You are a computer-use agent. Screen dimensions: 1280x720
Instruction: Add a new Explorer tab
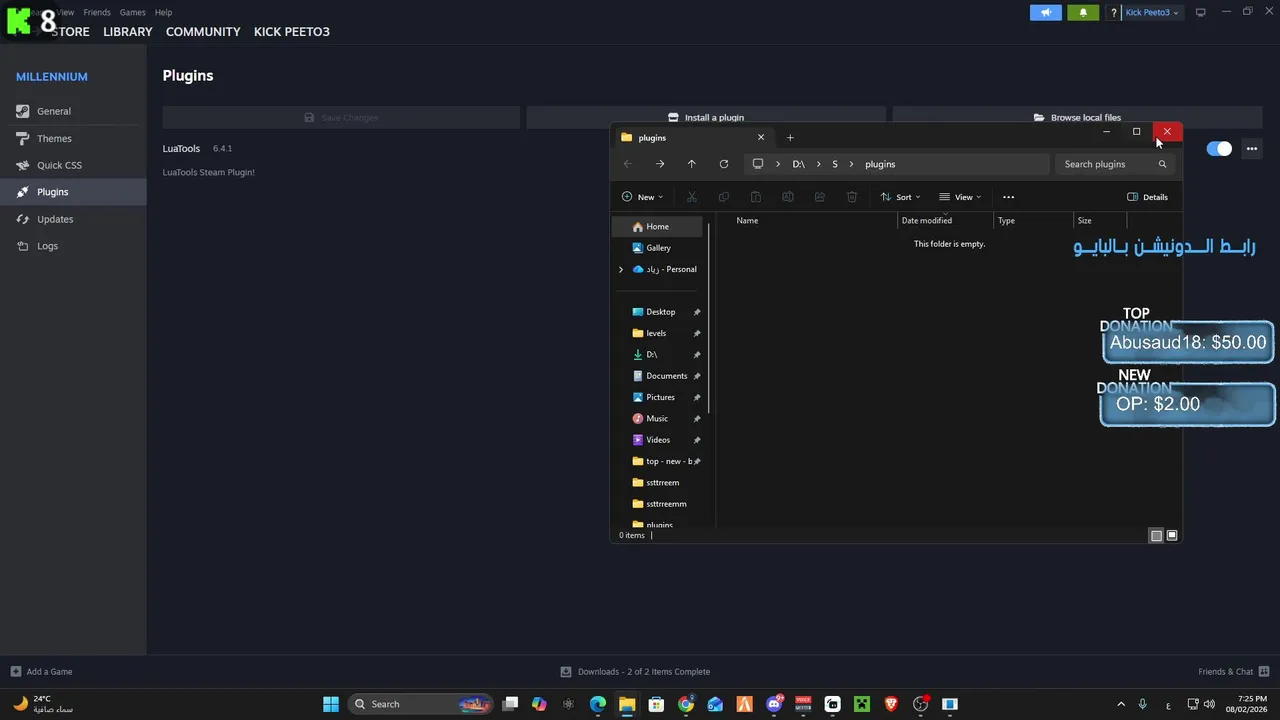(x=790, y=138)
